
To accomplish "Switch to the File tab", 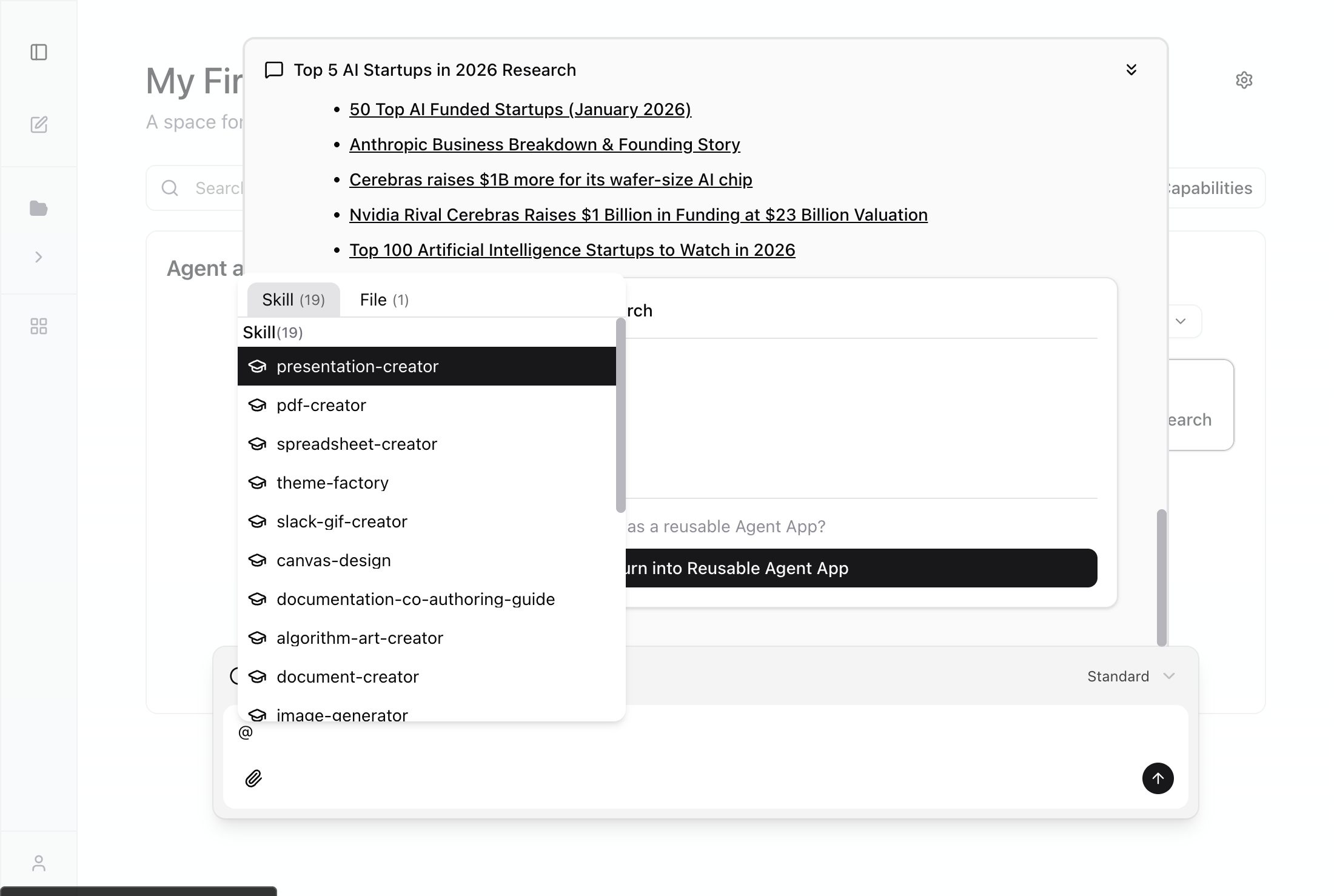I will point(384,299).
